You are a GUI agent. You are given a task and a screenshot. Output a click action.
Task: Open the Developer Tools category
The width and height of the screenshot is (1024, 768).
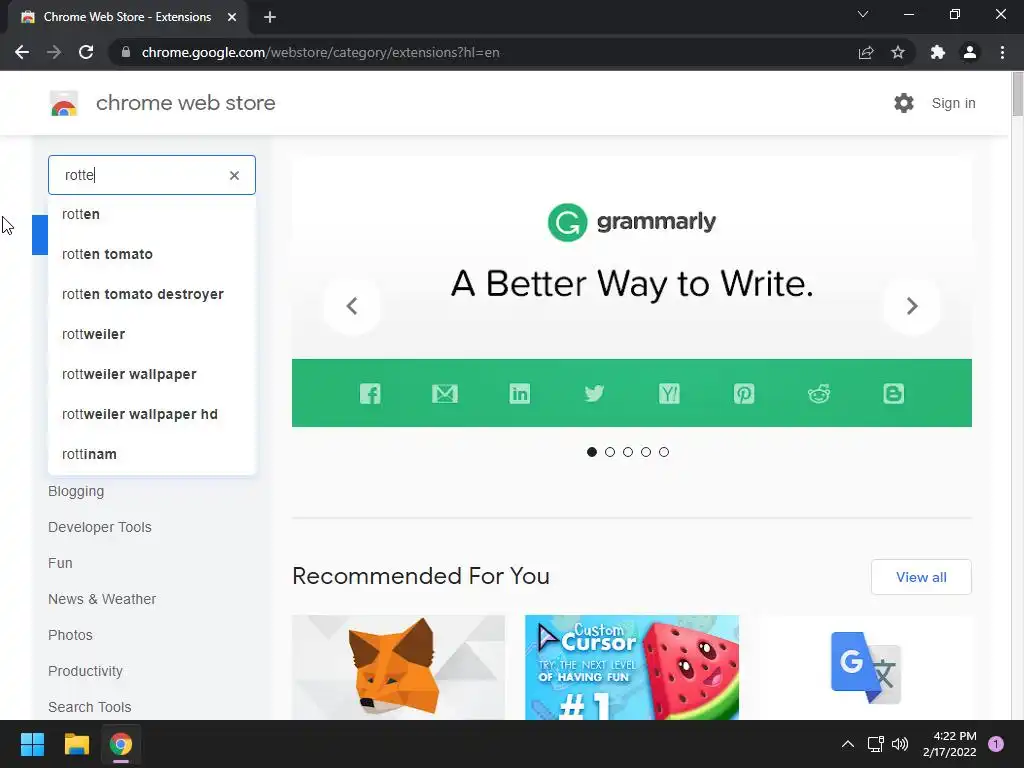coord(99,527)
